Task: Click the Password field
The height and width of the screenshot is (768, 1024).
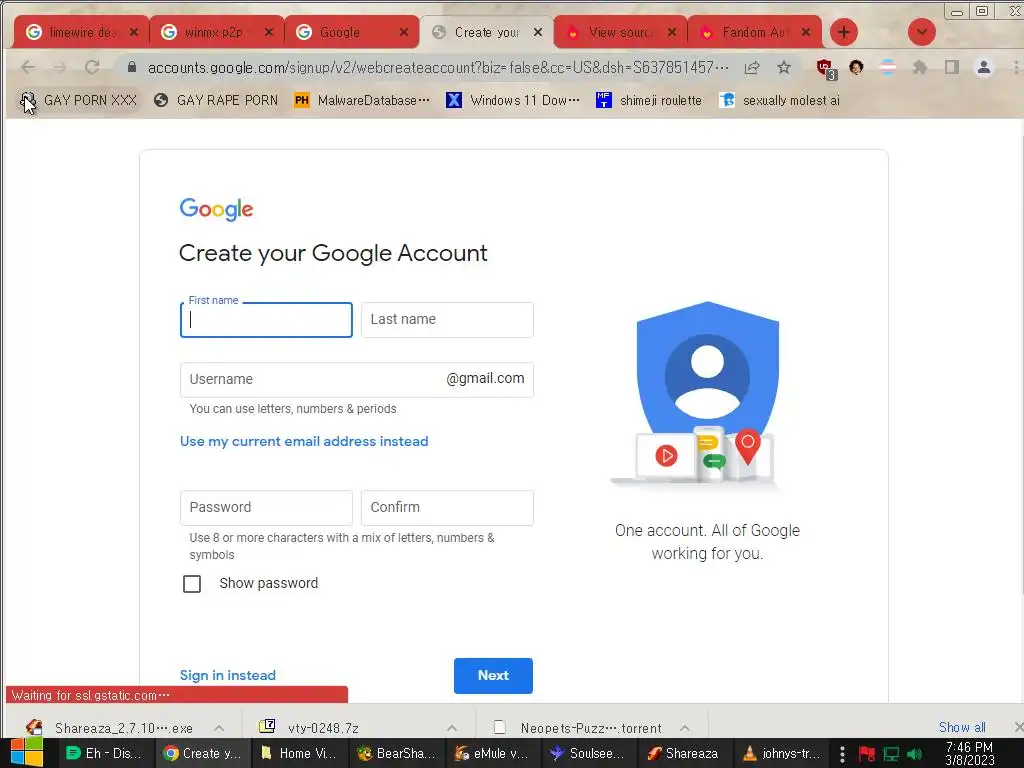Action: (x=266, y=507)
